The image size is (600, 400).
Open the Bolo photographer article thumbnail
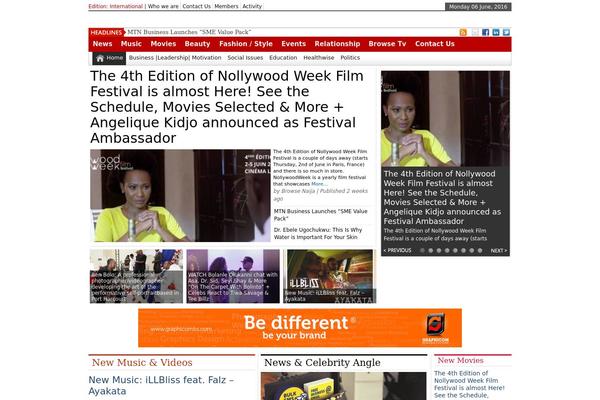(136, 276)
